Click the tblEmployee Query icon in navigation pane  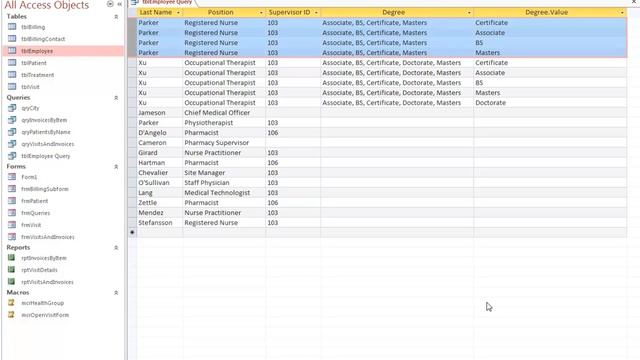[x=12, y=156]
